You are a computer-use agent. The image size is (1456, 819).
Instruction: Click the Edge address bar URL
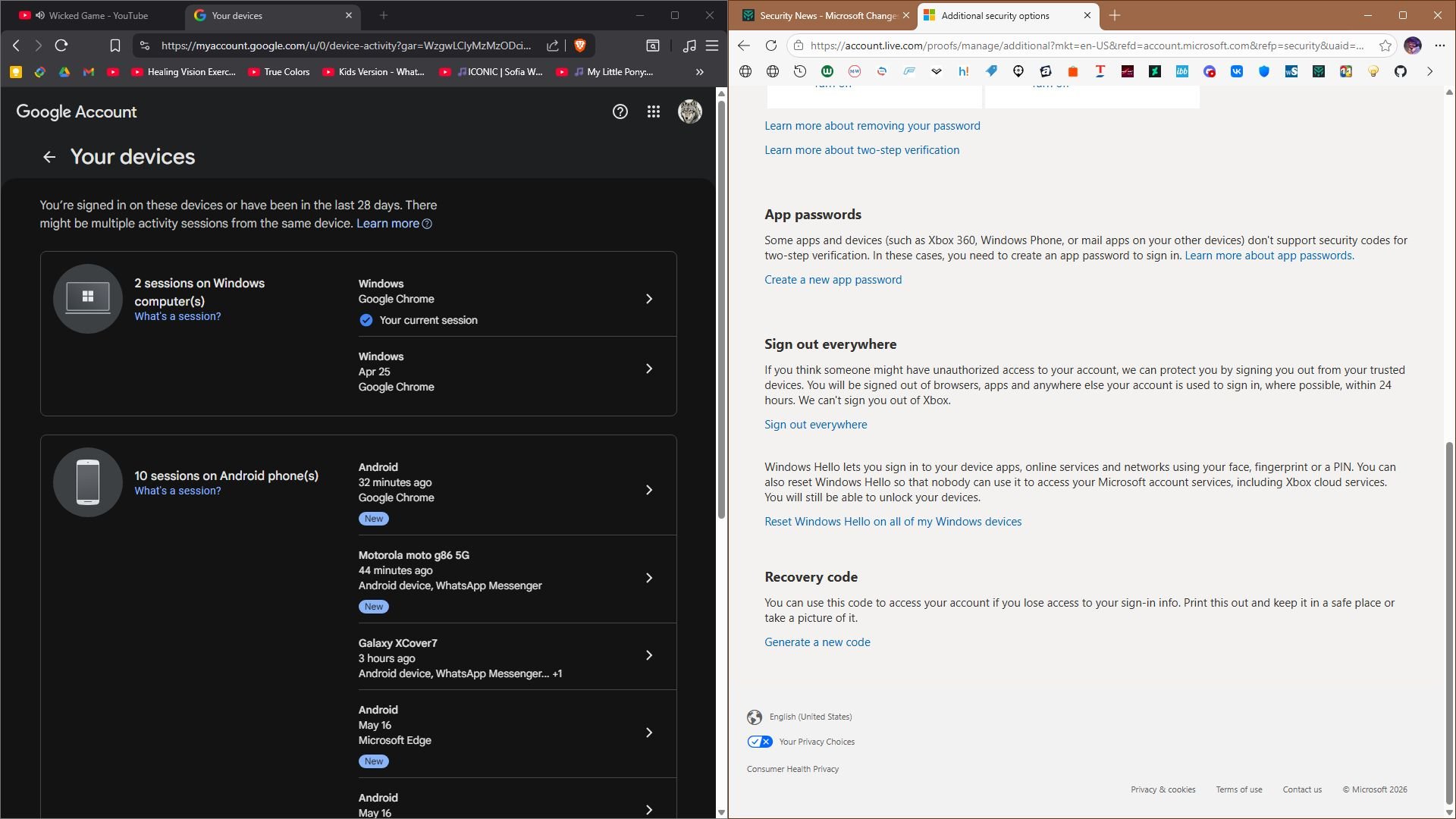[x=1087, y=45]
